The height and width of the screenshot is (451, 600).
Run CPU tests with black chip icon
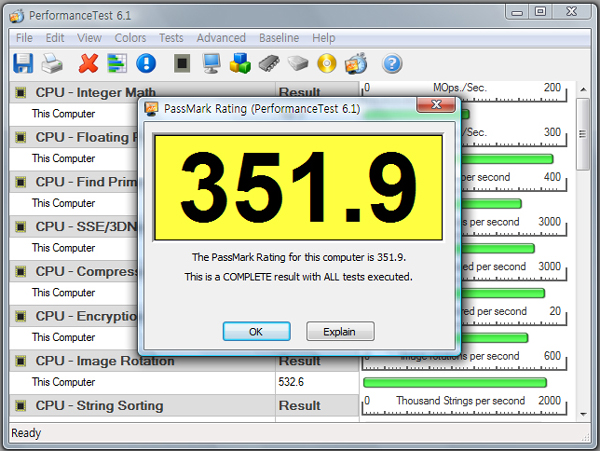[x=182, y=63]
